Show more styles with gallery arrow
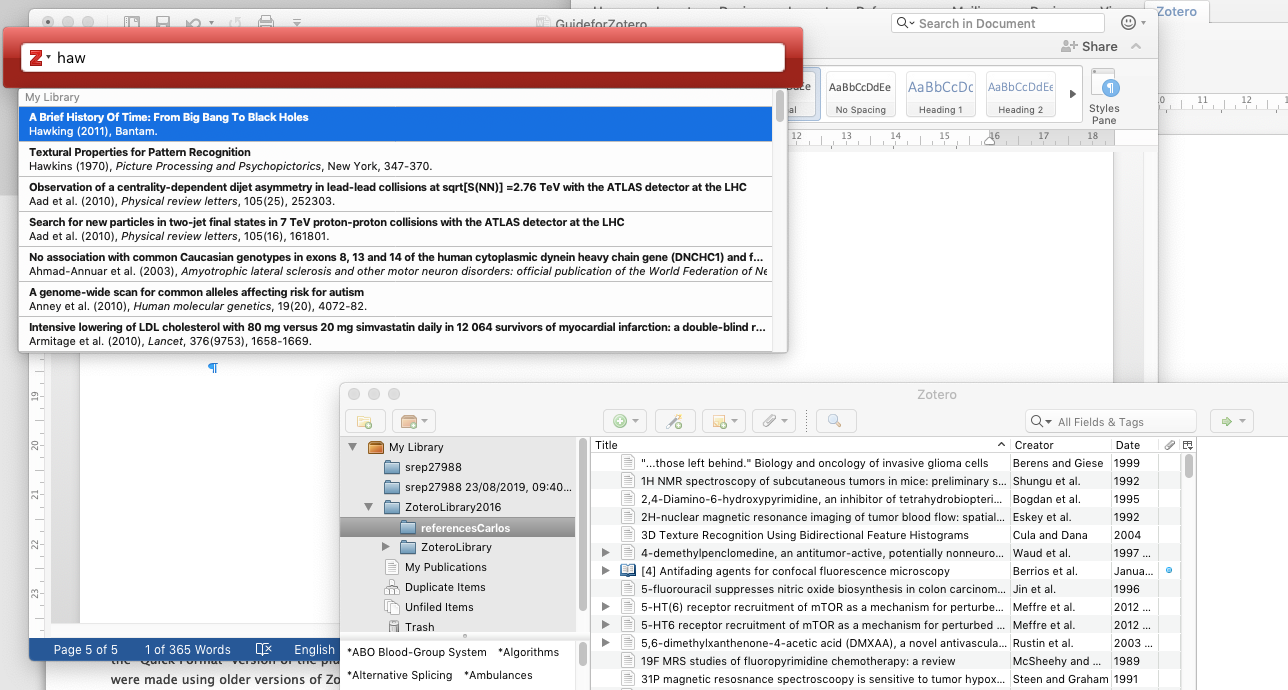 coord(1073,94)
